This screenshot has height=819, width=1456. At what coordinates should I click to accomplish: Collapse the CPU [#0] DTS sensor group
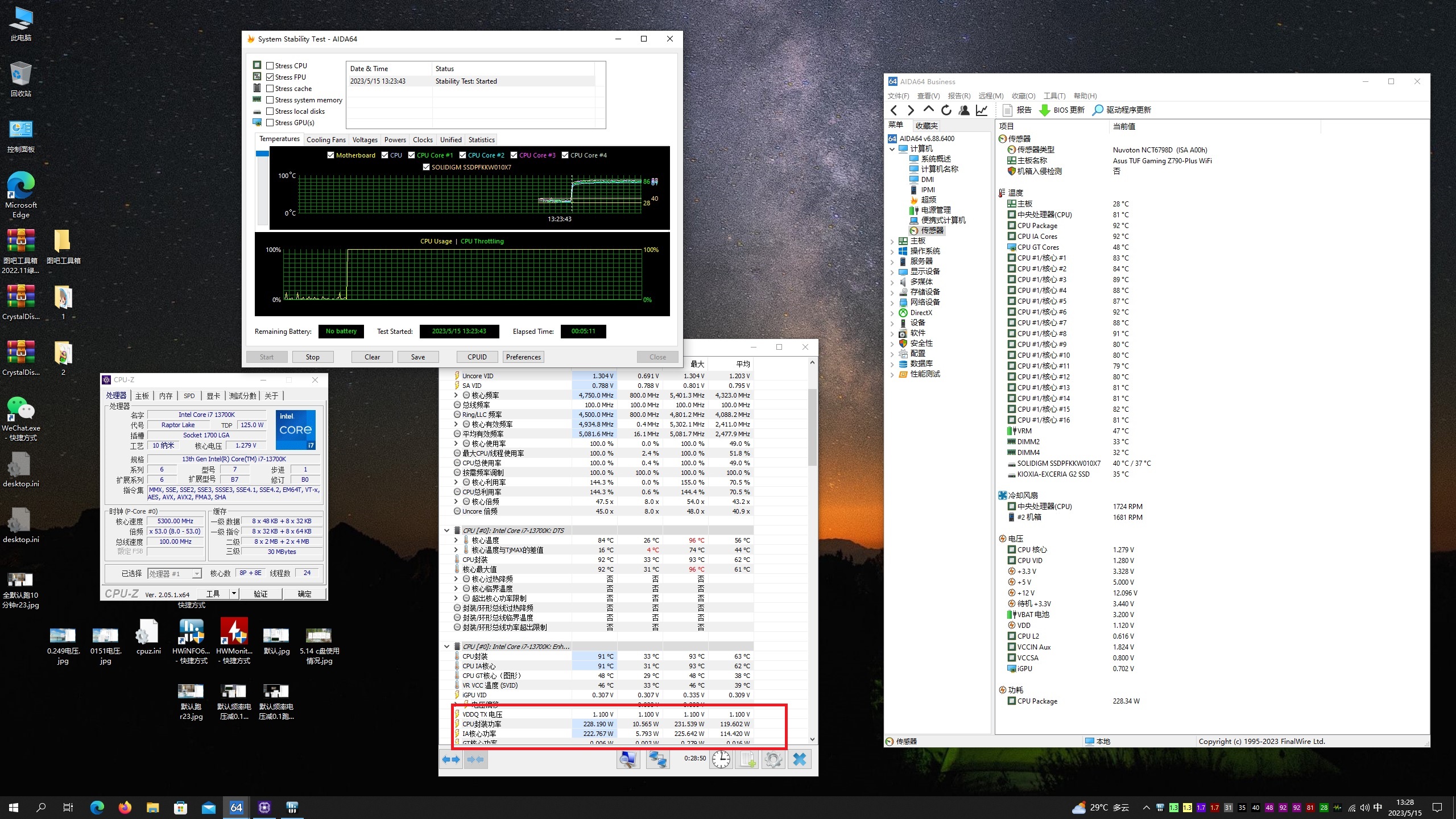[x=447, y=531]
